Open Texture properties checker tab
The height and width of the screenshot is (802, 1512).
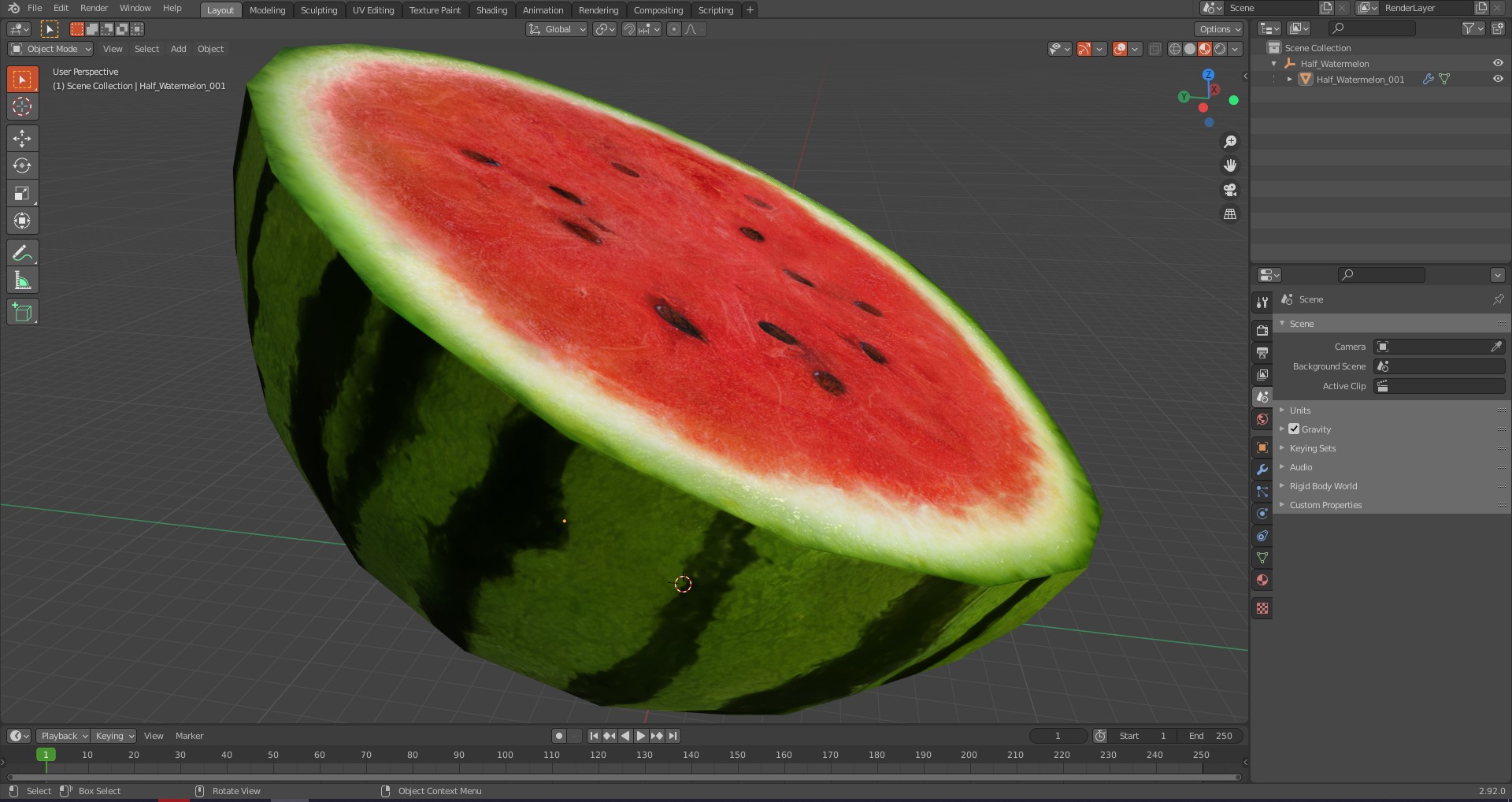point(1262,608)
